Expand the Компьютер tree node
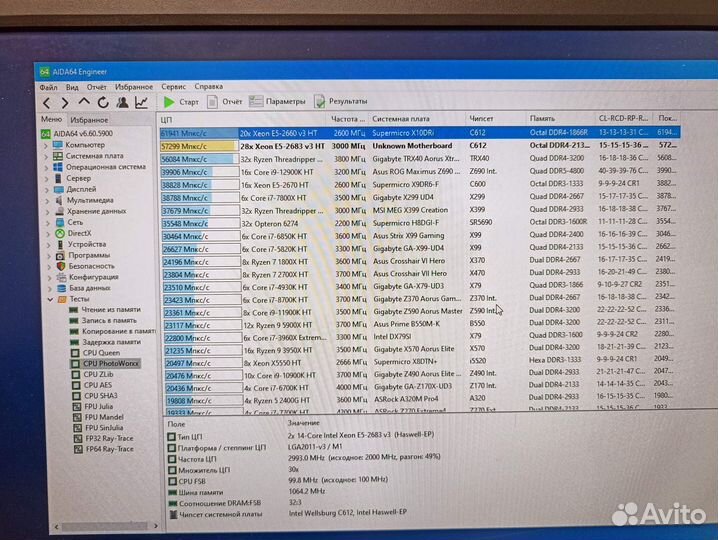The height and width of the screenshot is (540, 718). click(45, 145)
